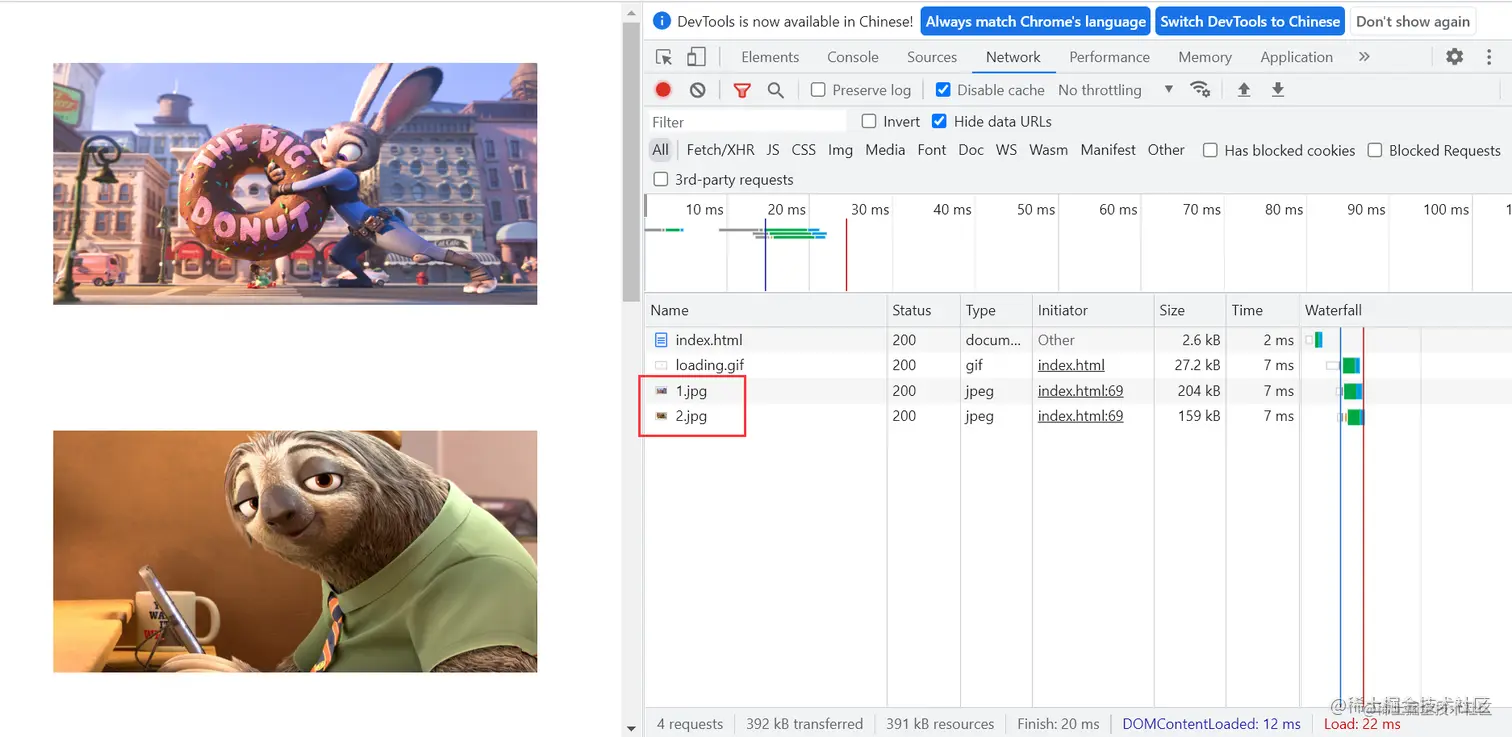Click the page scrollbar down arrow
Image resolution: width=1512 pixels, height=737 pixels.
[x=630, y=728]
